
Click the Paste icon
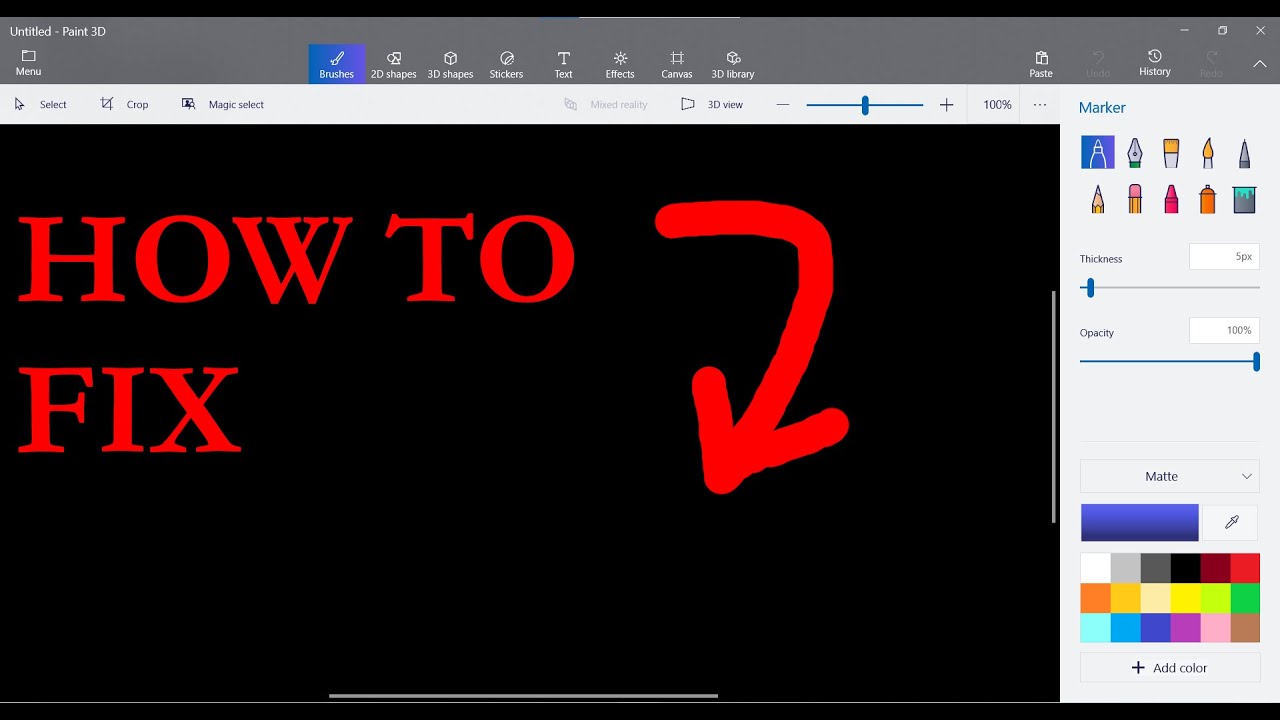pos(1041,57)
